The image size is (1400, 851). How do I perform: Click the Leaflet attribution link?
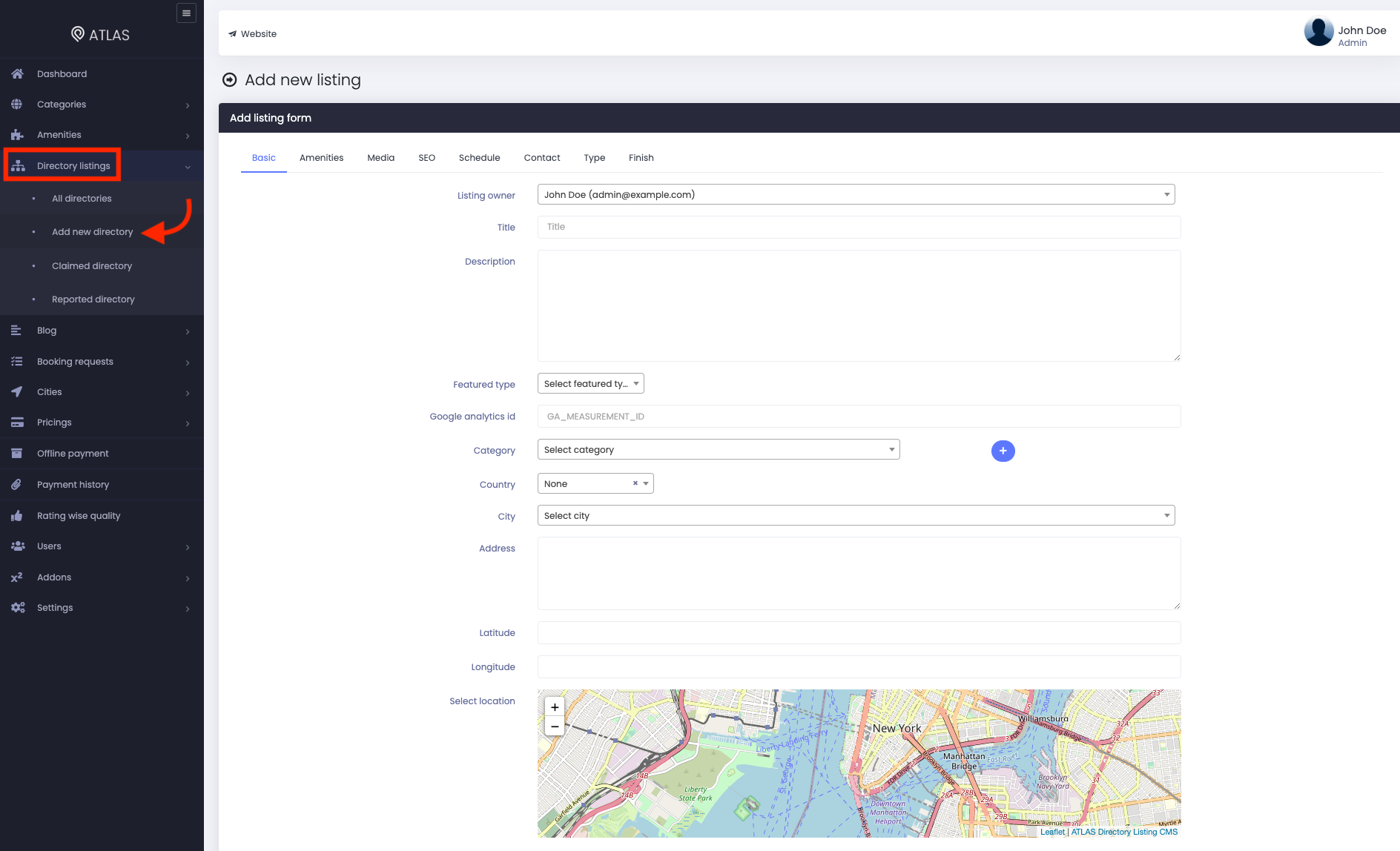1052,832
